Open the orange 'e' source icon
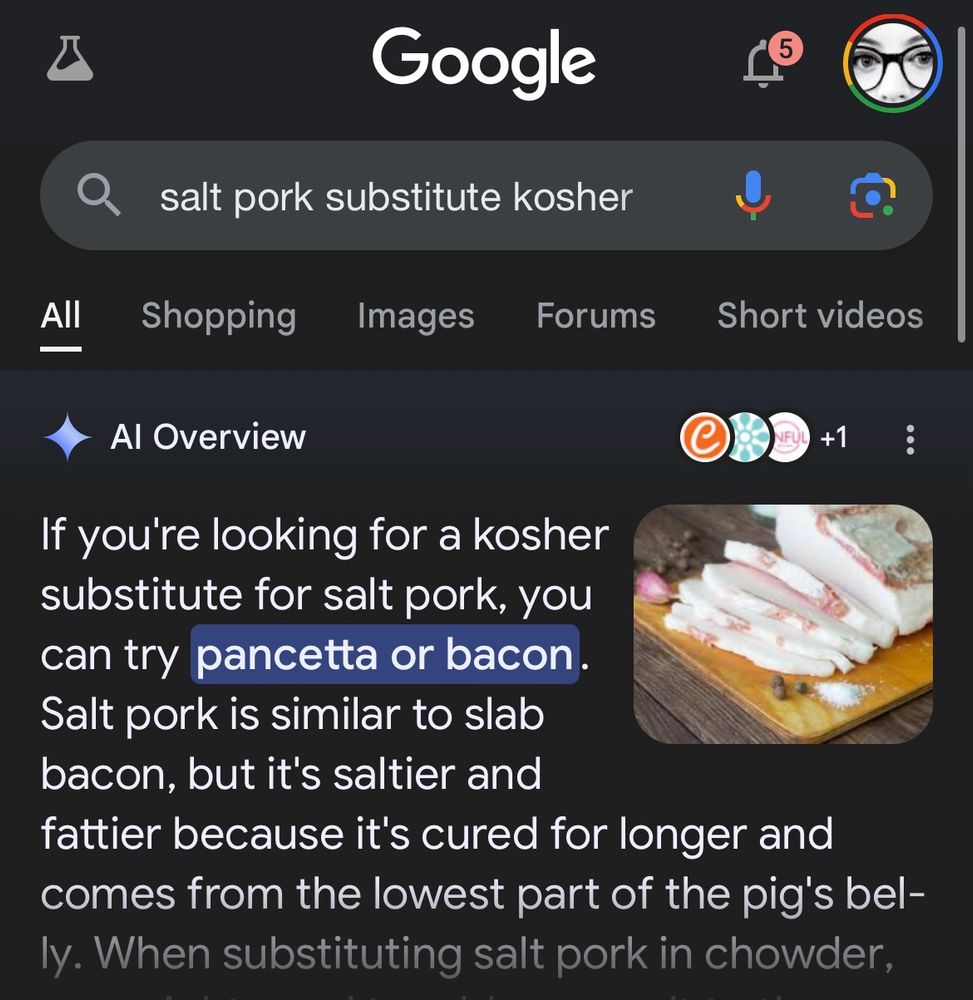973x1000 pixels. pos(703,438)
